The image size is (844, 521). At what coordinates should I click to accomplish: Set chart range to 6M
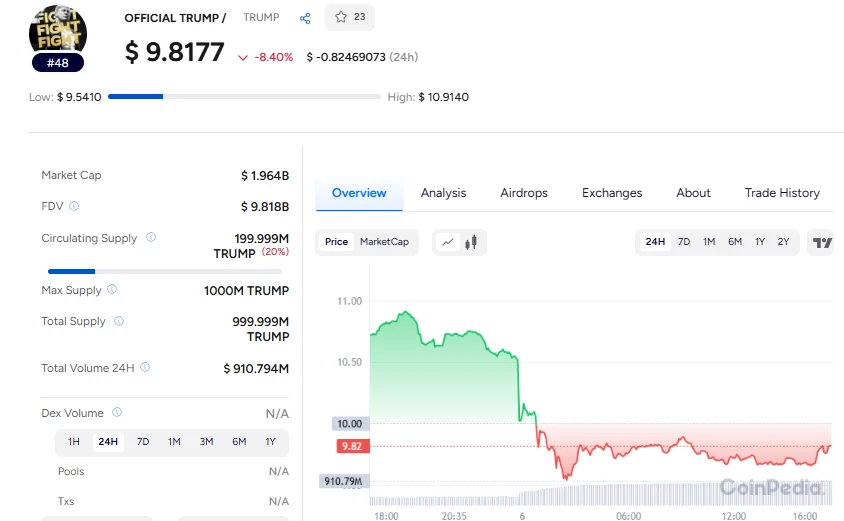tap(735, 242)
